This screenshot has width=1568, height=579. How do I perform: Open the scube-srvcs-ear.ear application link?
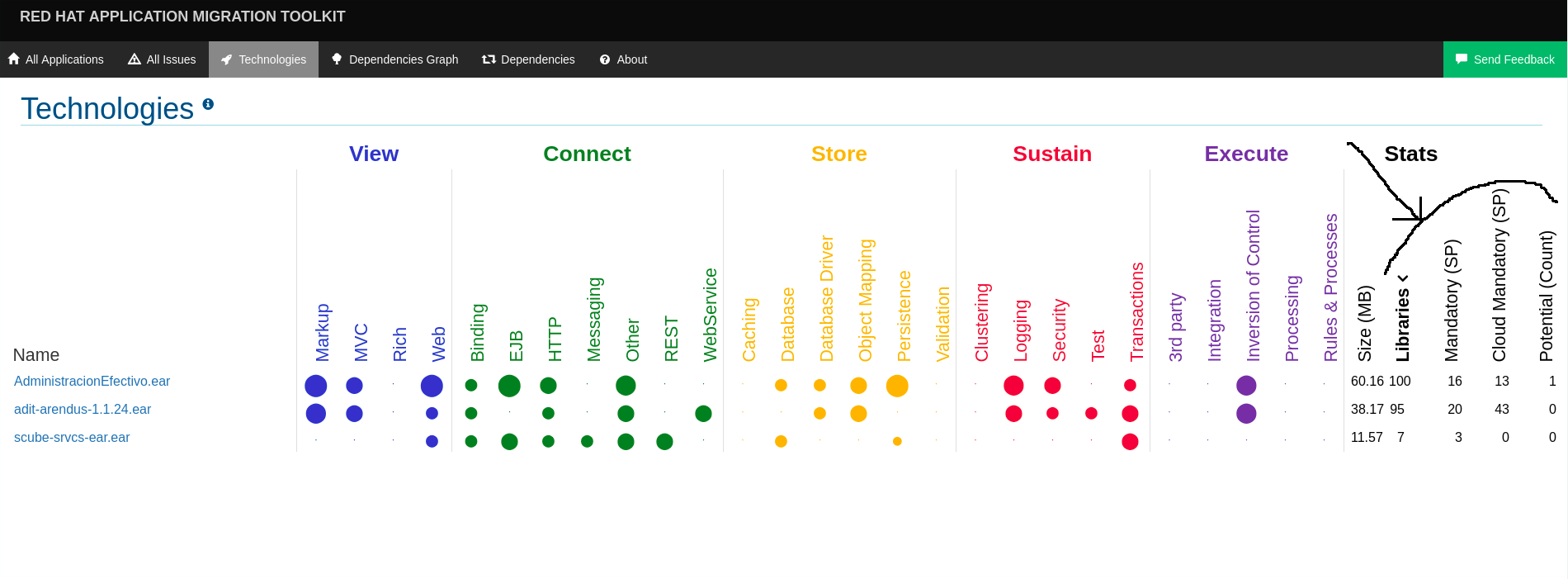tap(72, 437)
